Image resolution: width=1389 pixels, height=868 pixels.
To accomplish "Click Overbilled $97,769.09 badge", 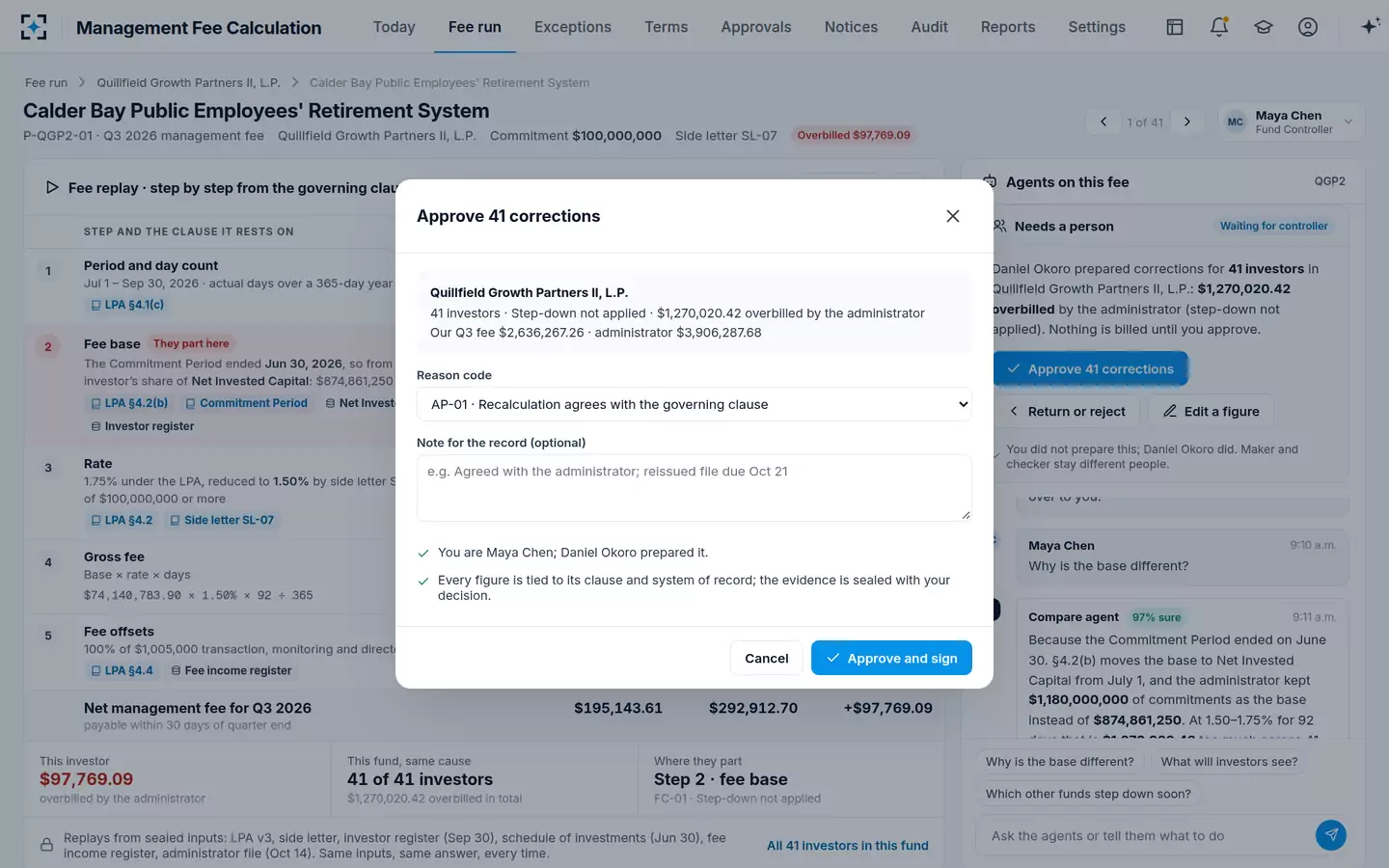I will pos(854,135).
